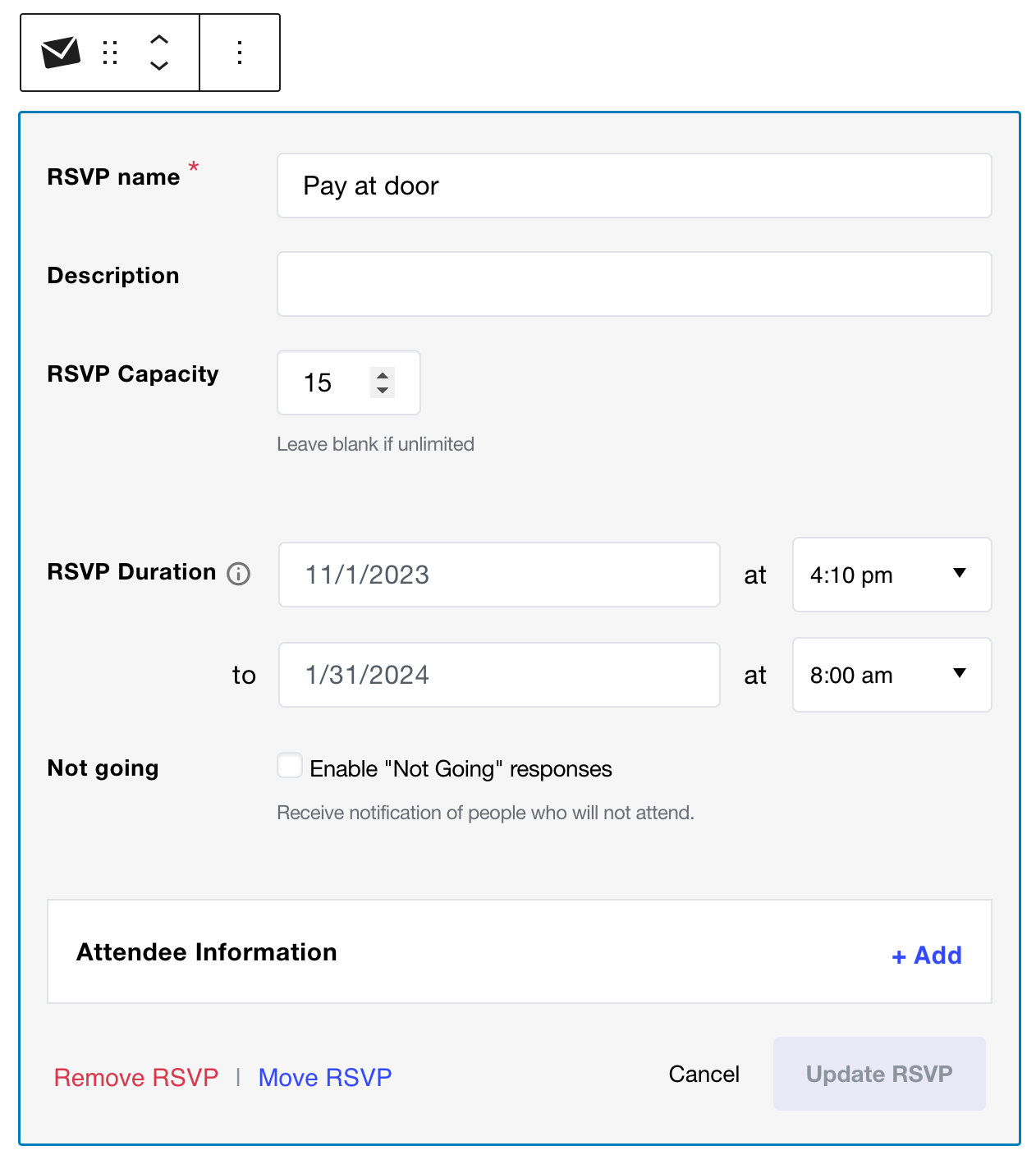Click the RSVP name field showing Pay at door

click(634, 186)
